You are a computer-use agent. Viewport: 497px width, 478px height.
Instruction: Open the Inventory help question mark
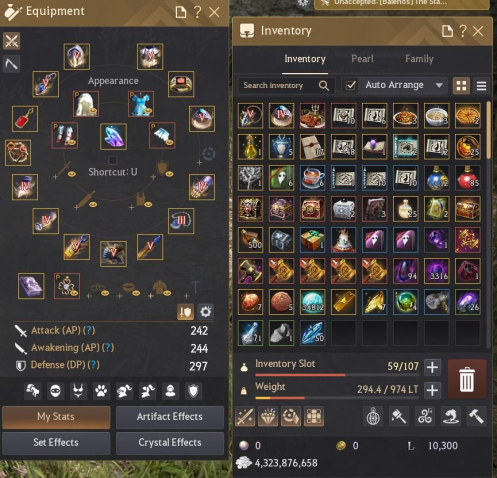(x=463, y=31)
